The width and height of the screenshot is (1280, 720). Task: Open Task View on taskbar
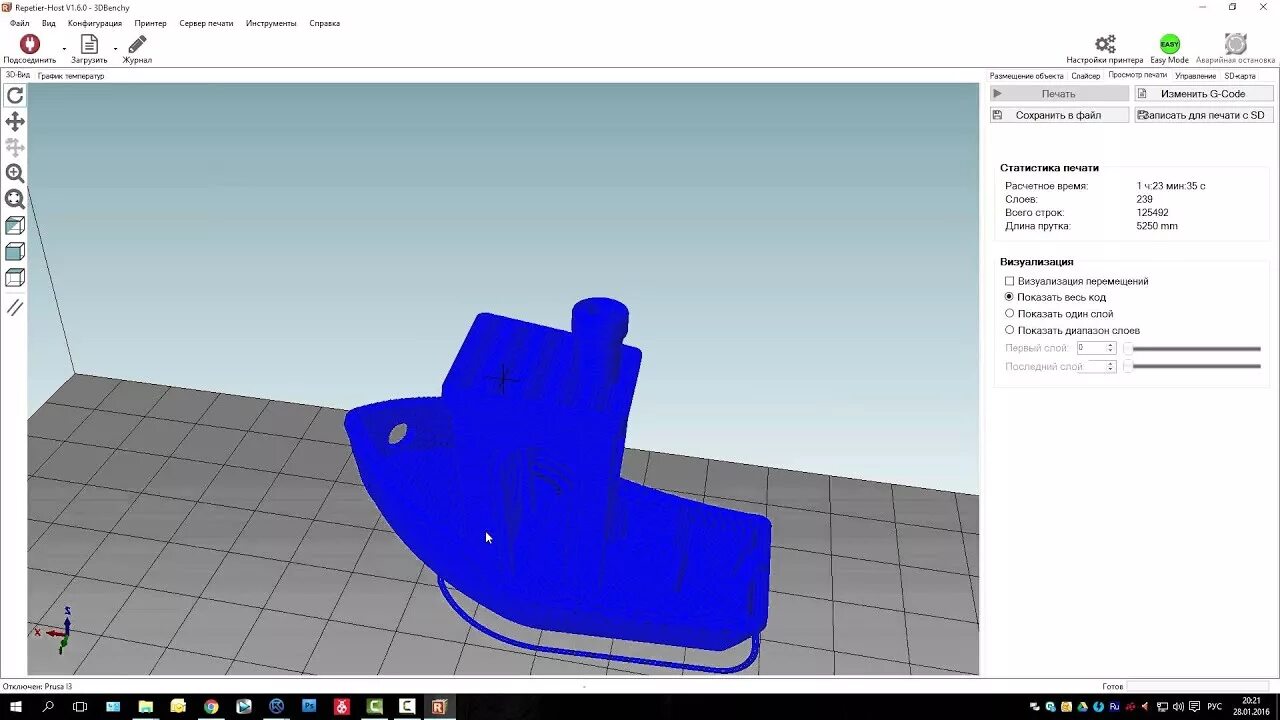[x=80, y=707]
